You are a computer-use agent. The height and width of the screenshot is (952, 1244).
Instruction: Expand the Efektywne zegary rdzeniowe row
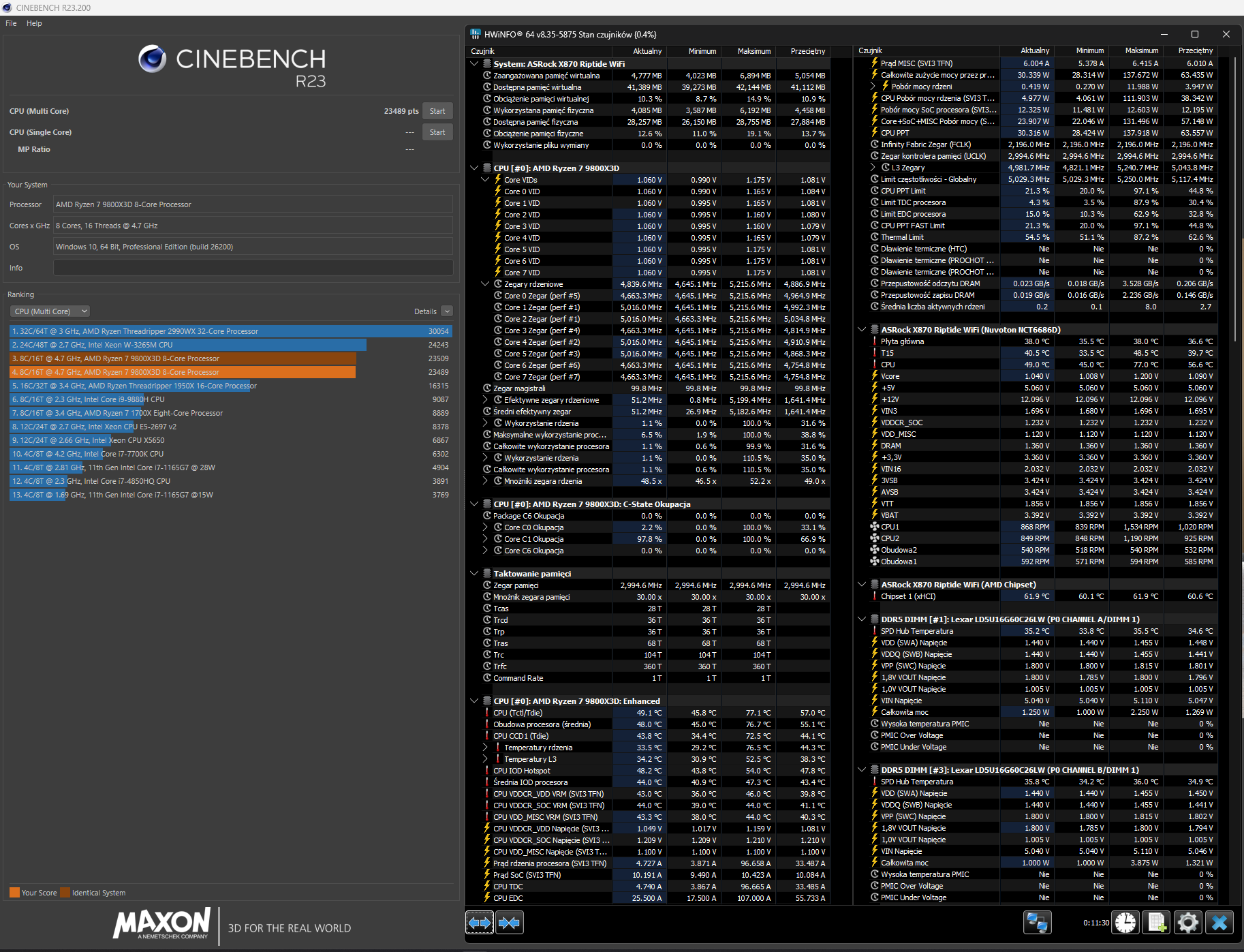point(485,400)
